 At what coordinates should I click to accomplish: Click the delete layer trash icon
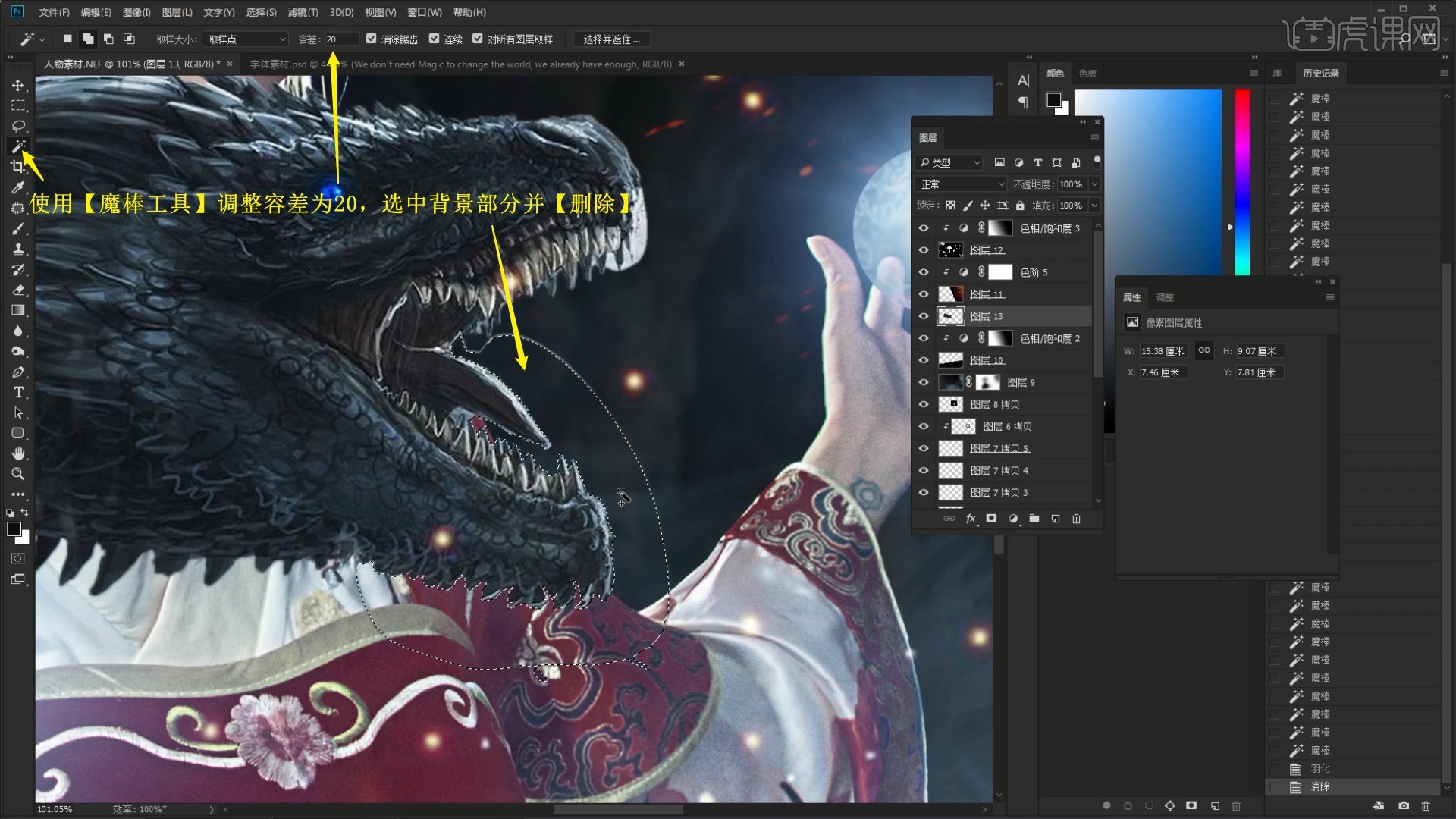pyautogui.click(x=1076, y=519)
